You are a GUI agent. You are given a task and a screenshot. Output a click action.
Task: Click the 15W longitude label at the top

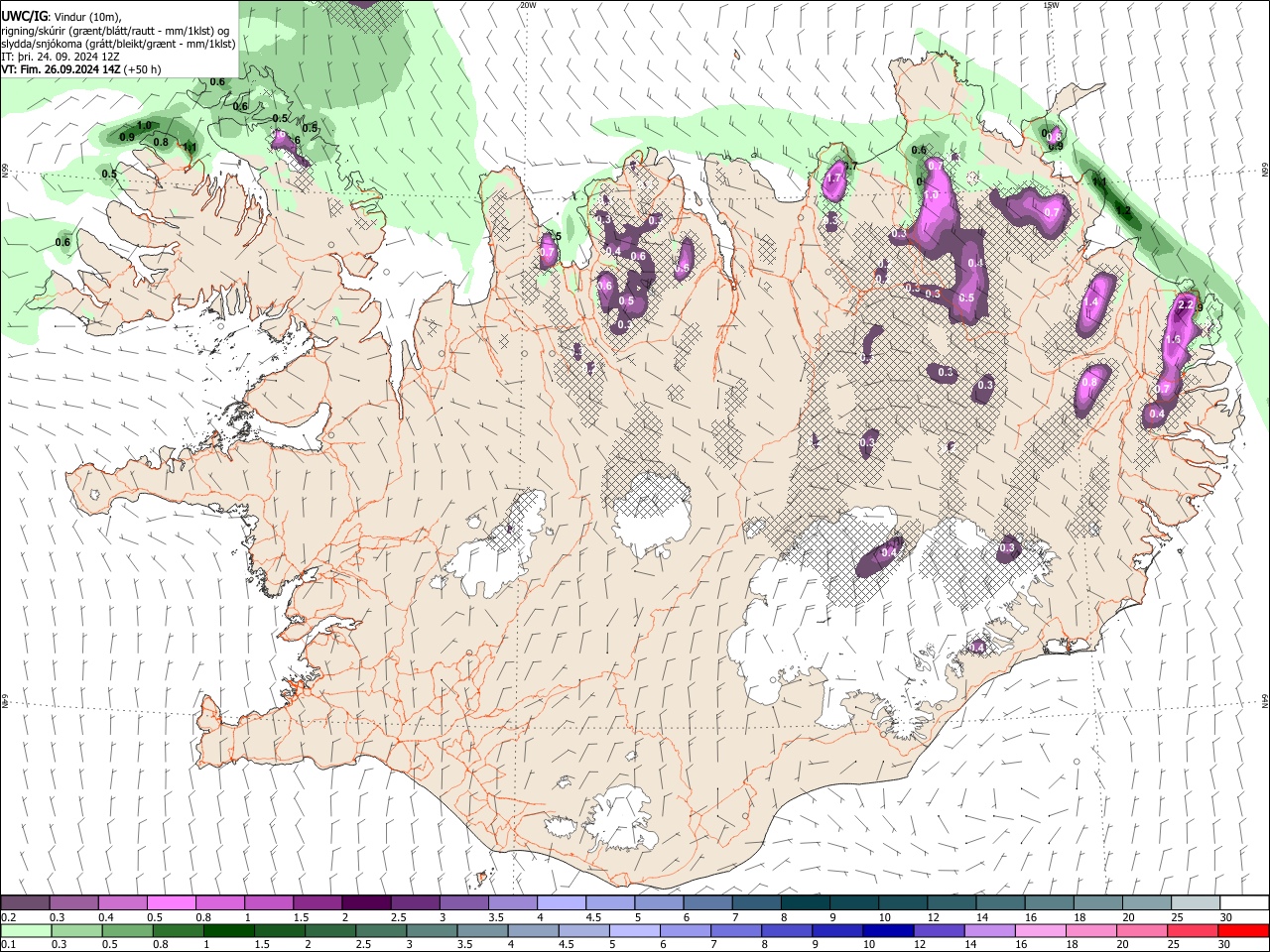point(1051,5)
